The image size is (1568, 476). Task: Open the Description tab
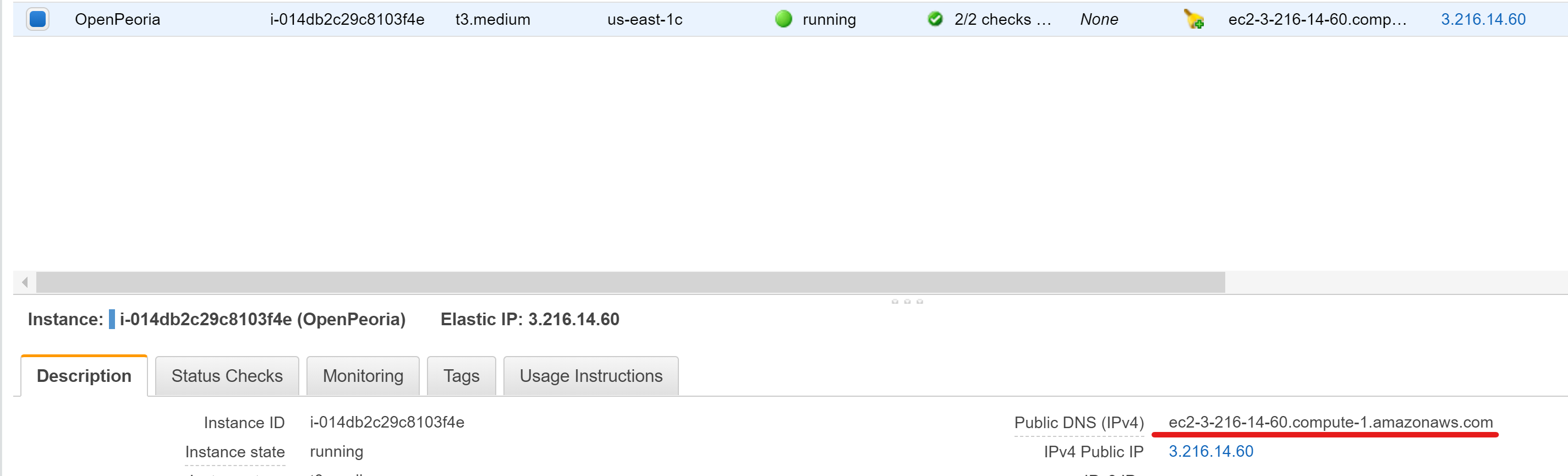coord(84,375)
